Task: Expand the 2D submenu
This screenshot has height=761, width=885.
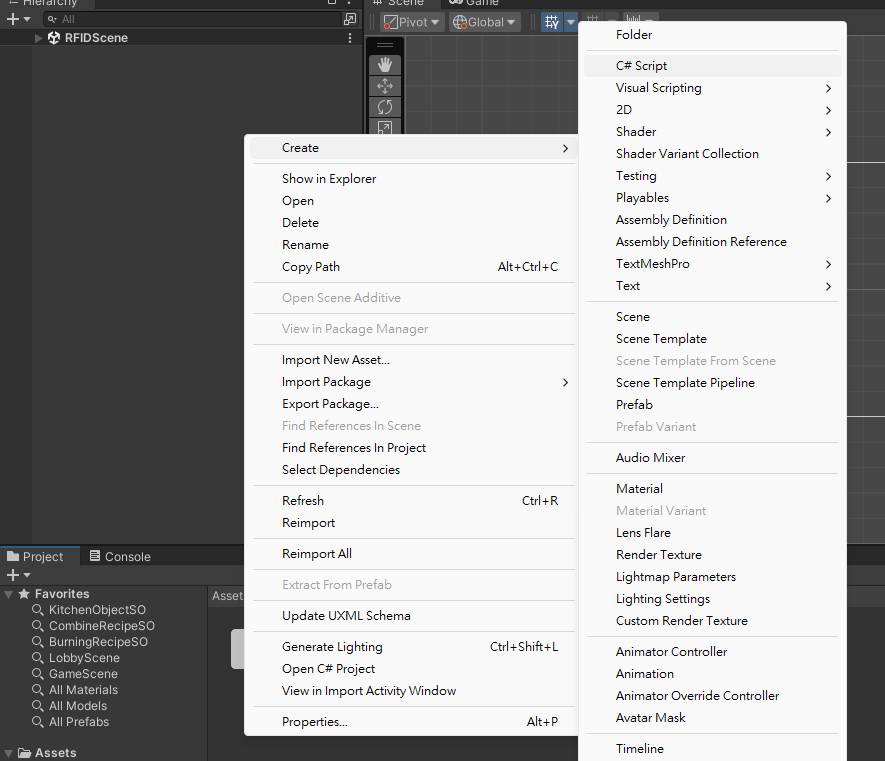Action: coord(712,110)
